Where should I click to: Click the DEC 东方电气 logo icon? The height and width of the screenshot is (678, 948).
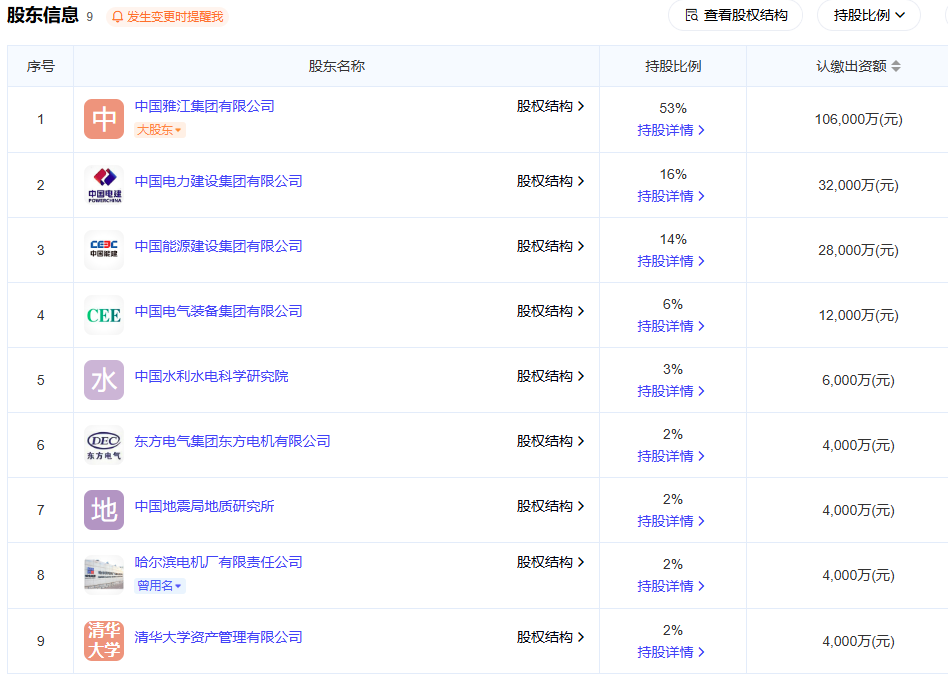point(103,444)
